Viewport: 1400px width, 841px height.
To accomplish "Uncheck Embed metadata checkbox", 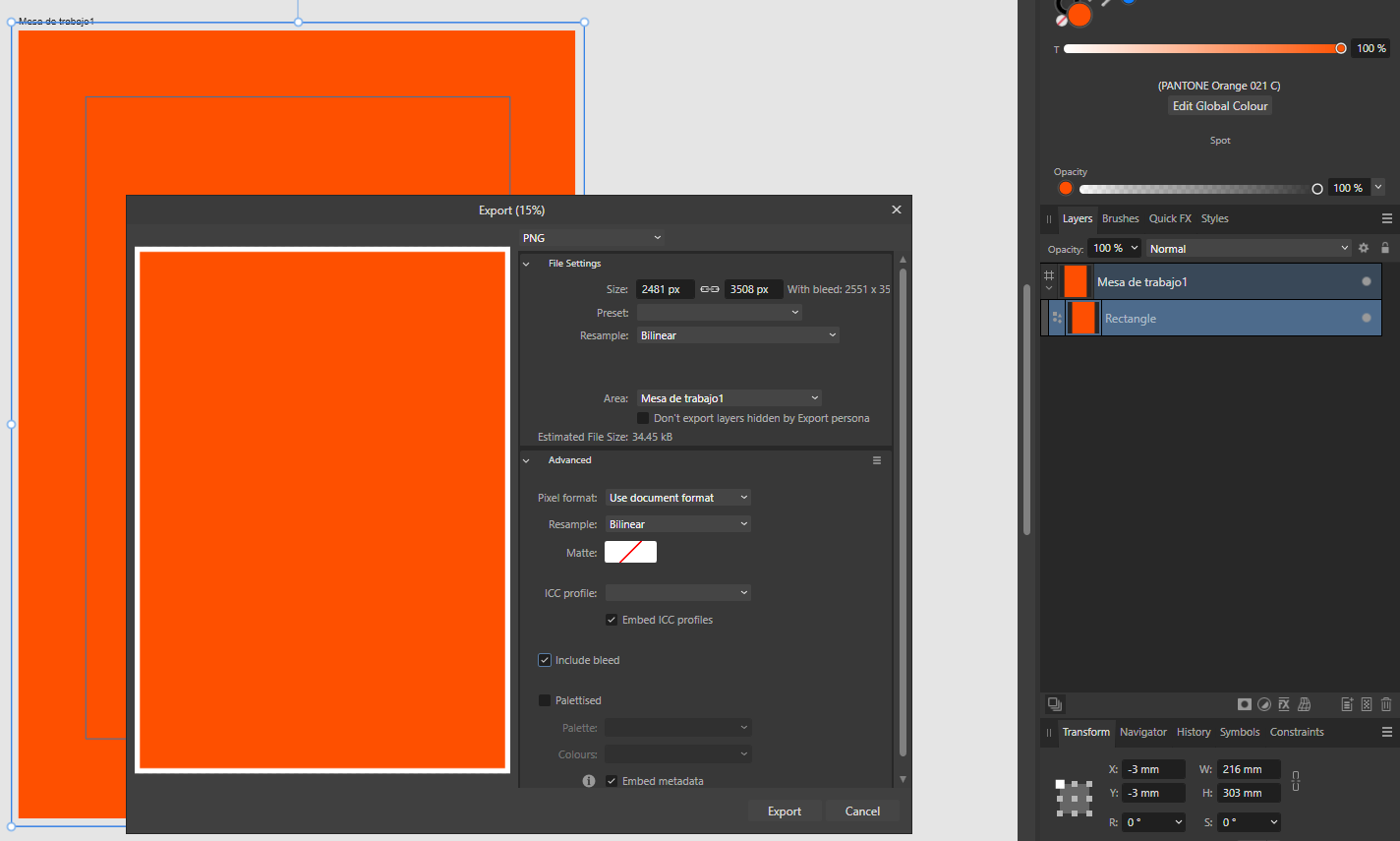I will (x=612, y=781).
